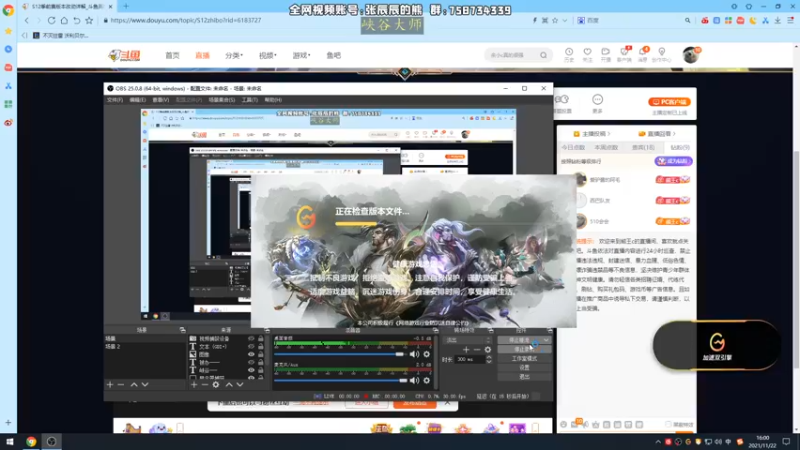Add a new scene with plus icon in OBS Scenes panel
This screenshot has width=800, height=450.
[x=110, y=385]
